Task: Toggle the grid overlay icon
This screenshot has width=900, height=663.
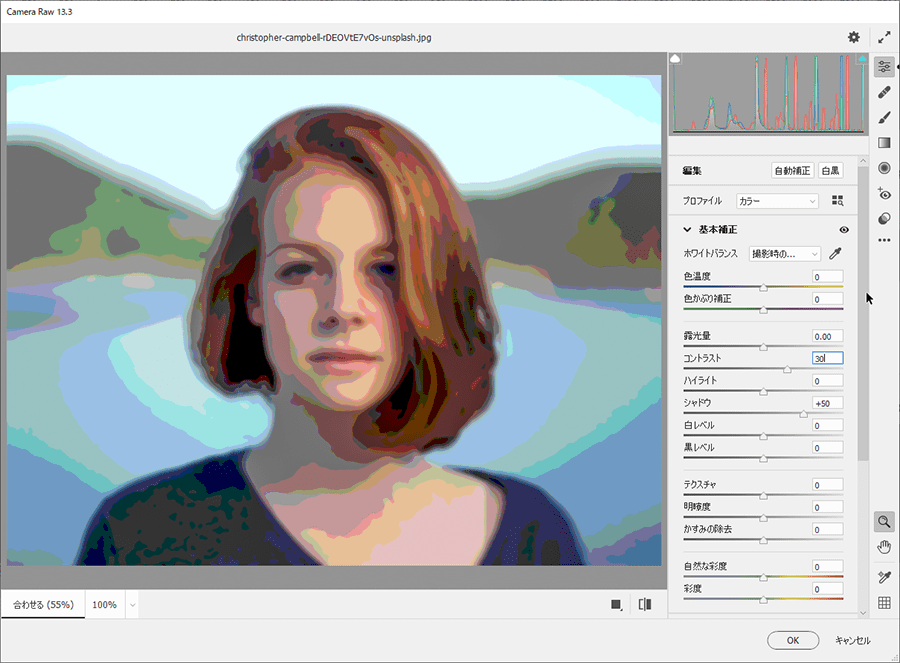Action: [x=884, y=603]
